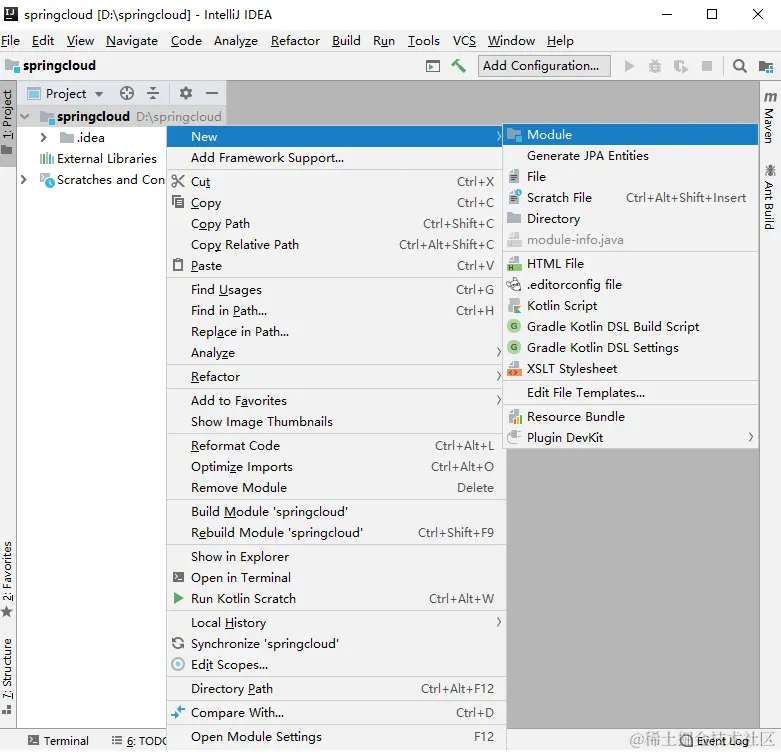Click the Stop square icon in toolbar
Image resolution: width=781 pixels, height=754 pixels.
(x=706, y=66)
